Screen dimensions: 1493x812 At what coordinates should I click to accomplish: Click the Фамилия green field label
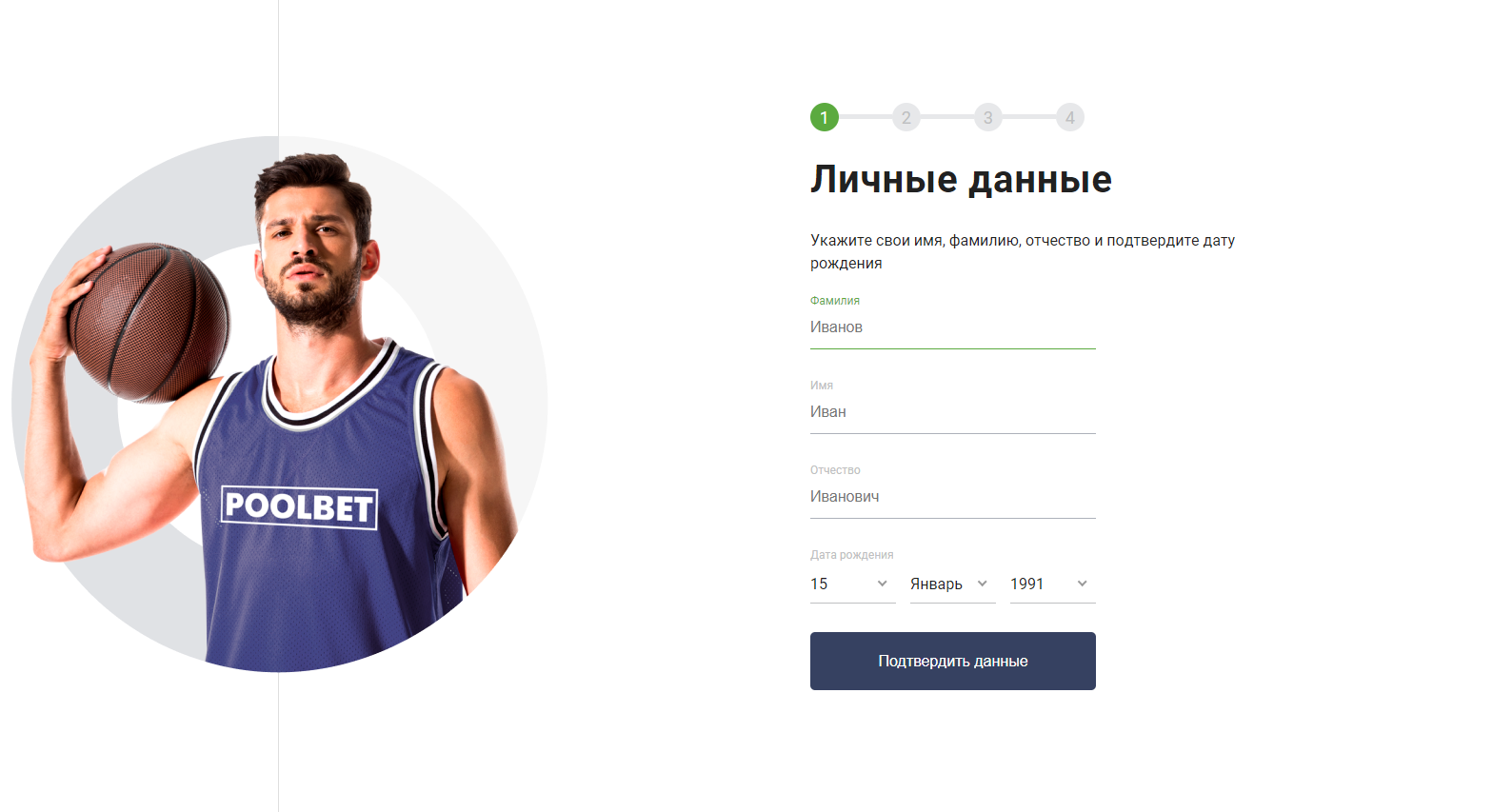pyautogui.click(x=835, y=301)
